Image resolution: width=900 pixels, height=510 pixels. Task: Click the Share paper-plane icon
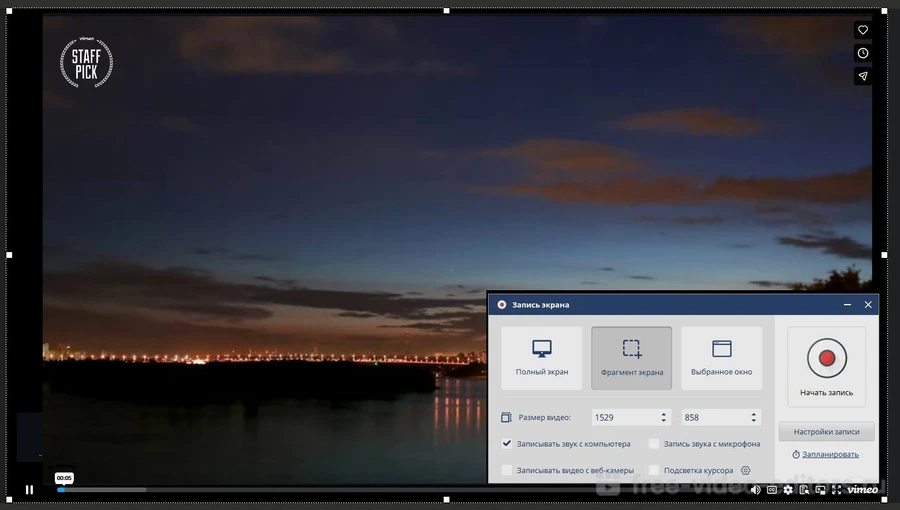point(863,76)
